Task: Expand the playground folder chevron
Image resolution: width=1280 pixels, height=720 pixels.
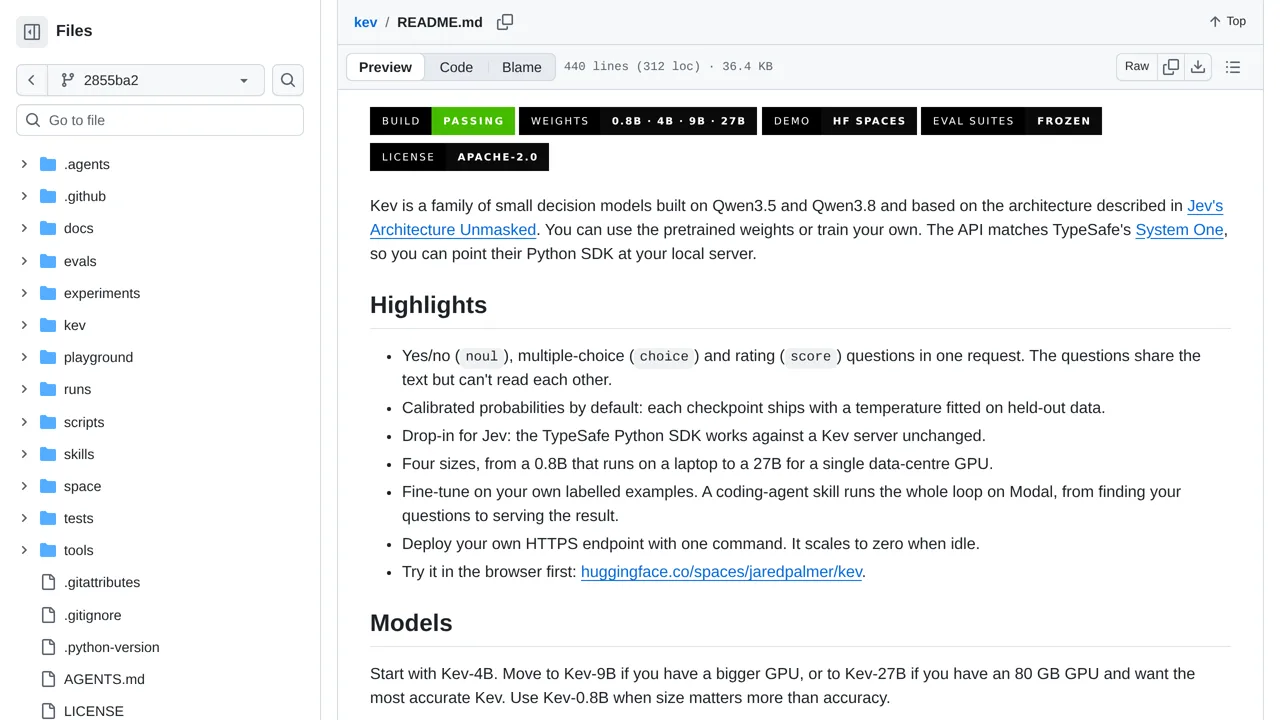Action: (24, 357)
